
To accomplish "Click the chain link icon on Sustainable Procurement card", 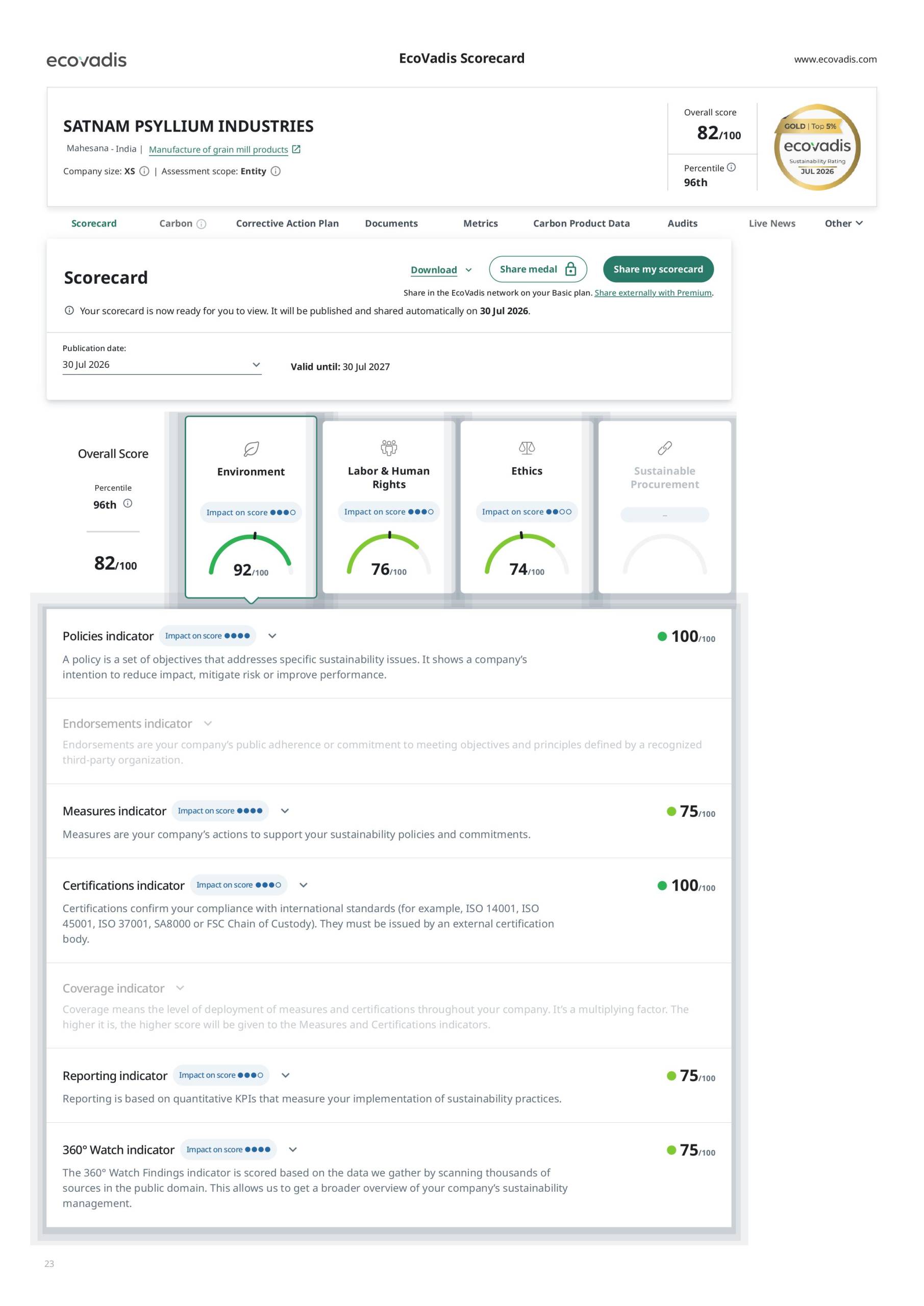I will 664,448.
